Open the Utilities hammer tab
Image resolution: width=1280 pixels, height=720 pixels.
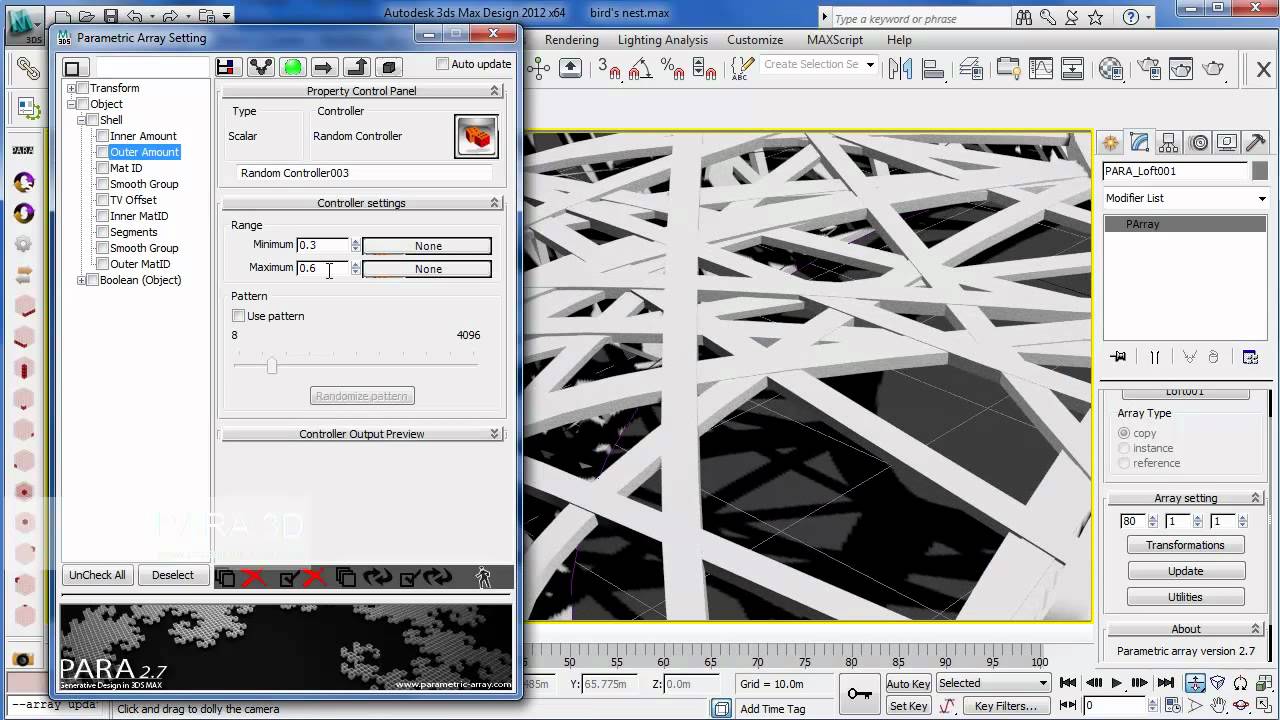pos(1256,142)
